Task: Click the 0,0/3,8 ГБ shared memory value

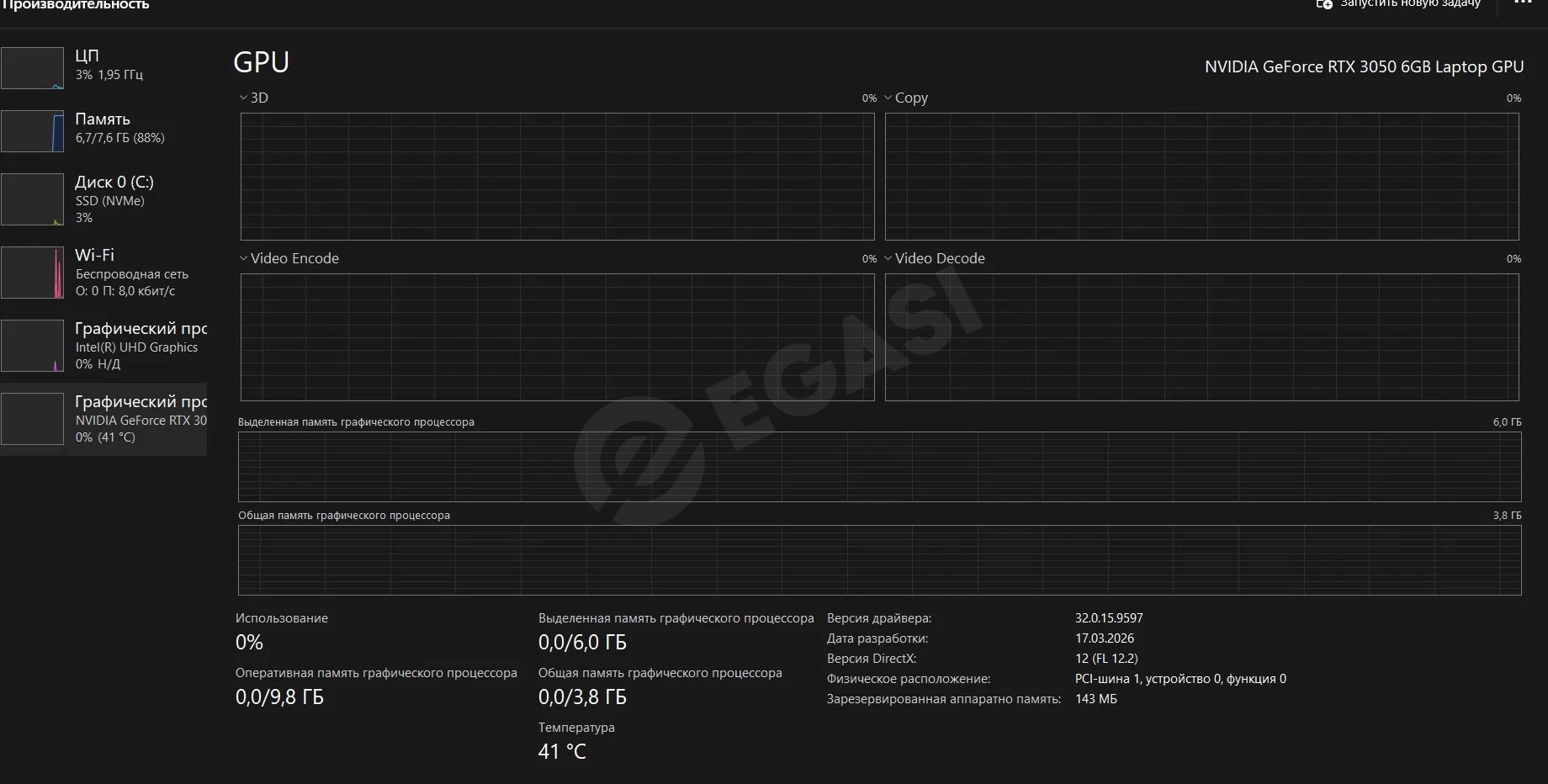Action: [582, 697]
